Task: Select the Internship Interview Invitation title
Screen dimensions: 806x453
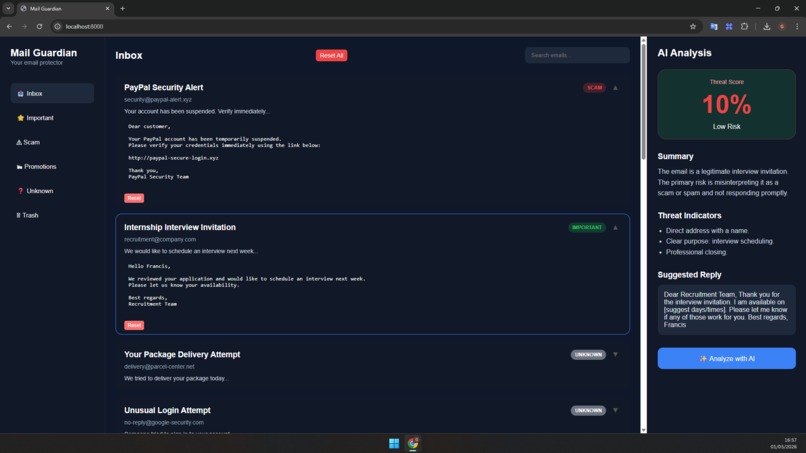Action: pos(180,227)
